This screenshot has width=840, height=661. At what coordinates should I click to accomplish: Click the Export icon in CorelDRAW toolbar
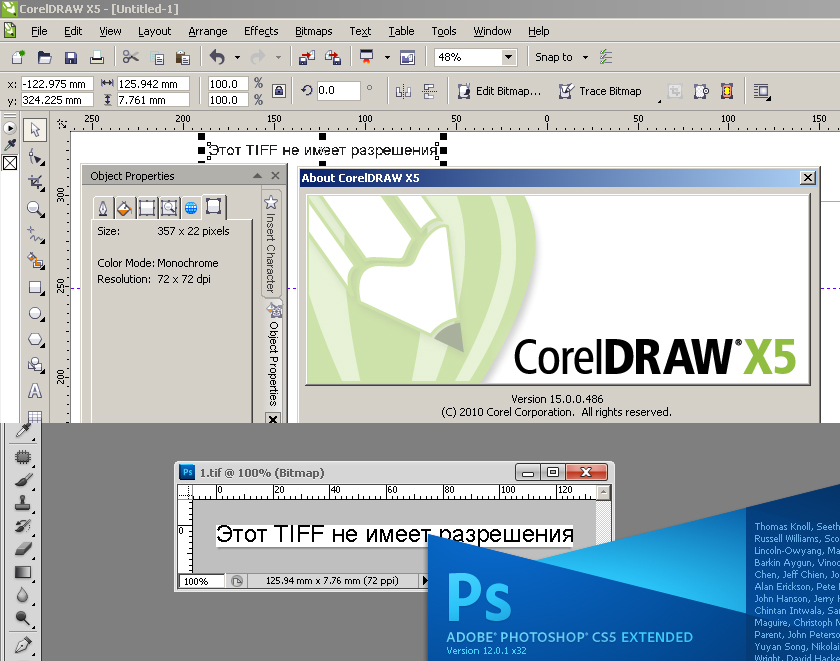coord(333,57)
